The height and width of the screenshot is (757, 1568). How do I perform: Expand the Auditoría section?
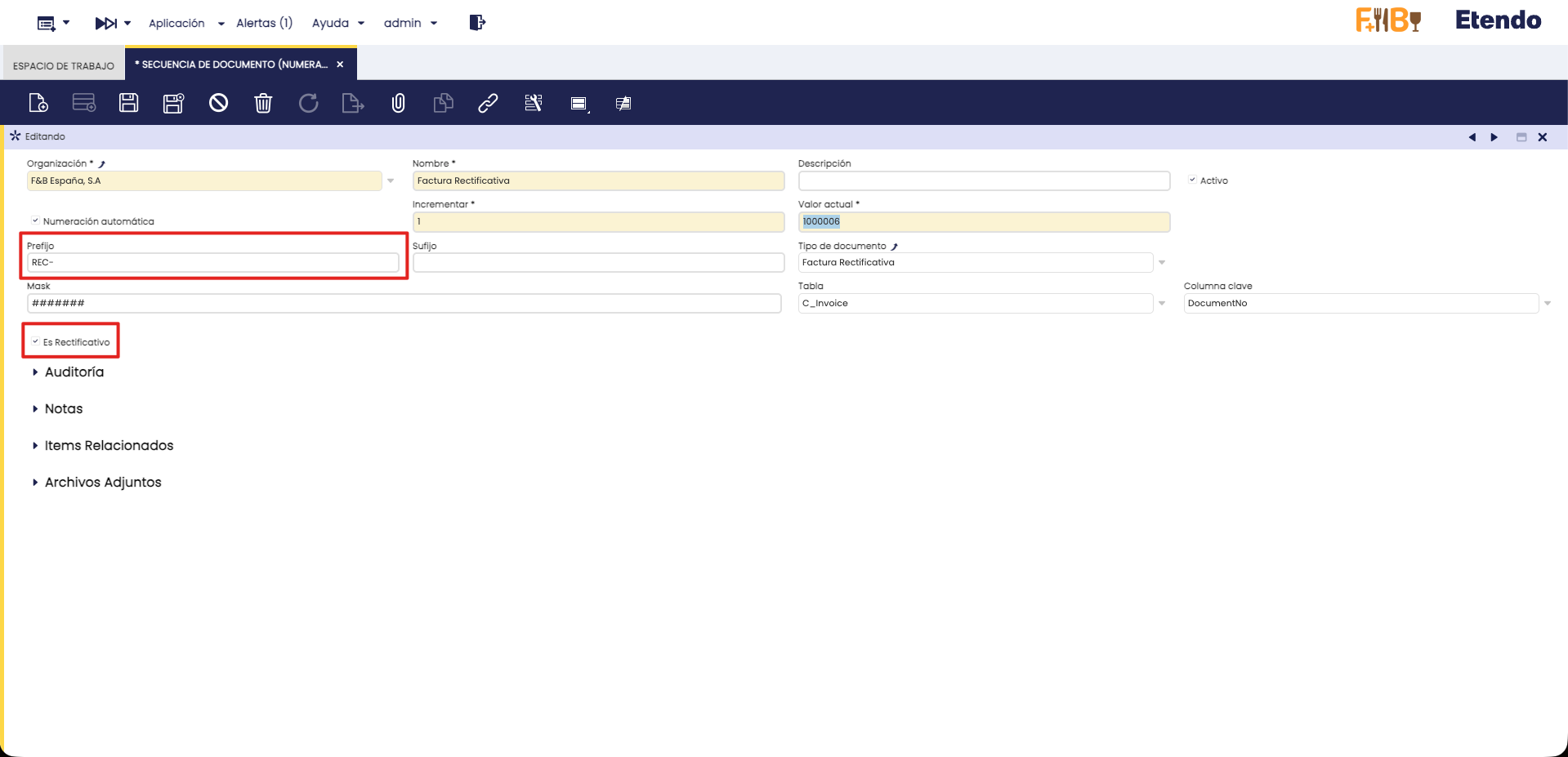74,372
